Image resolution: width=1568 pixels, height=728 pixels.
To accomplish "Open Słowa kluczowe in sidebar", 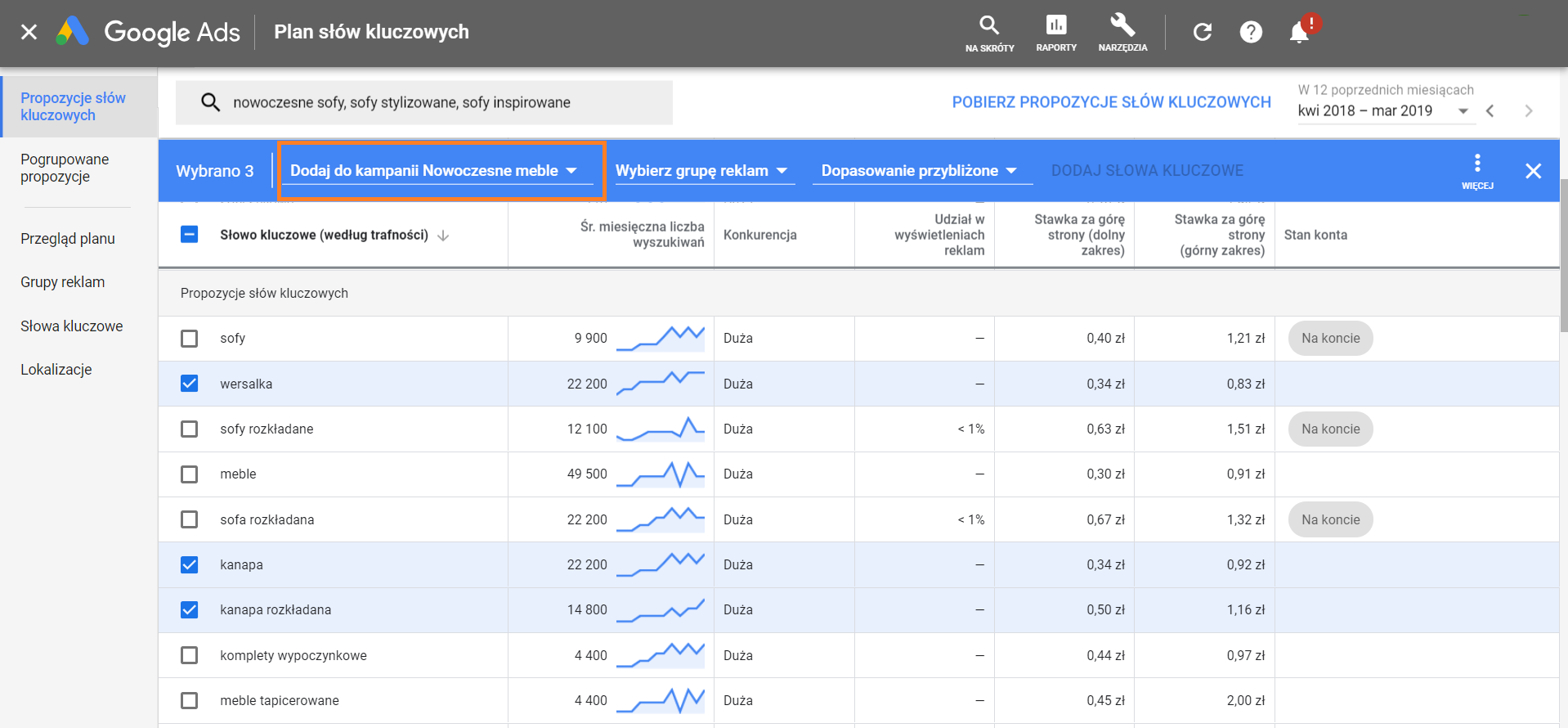I will pos(72,326).
